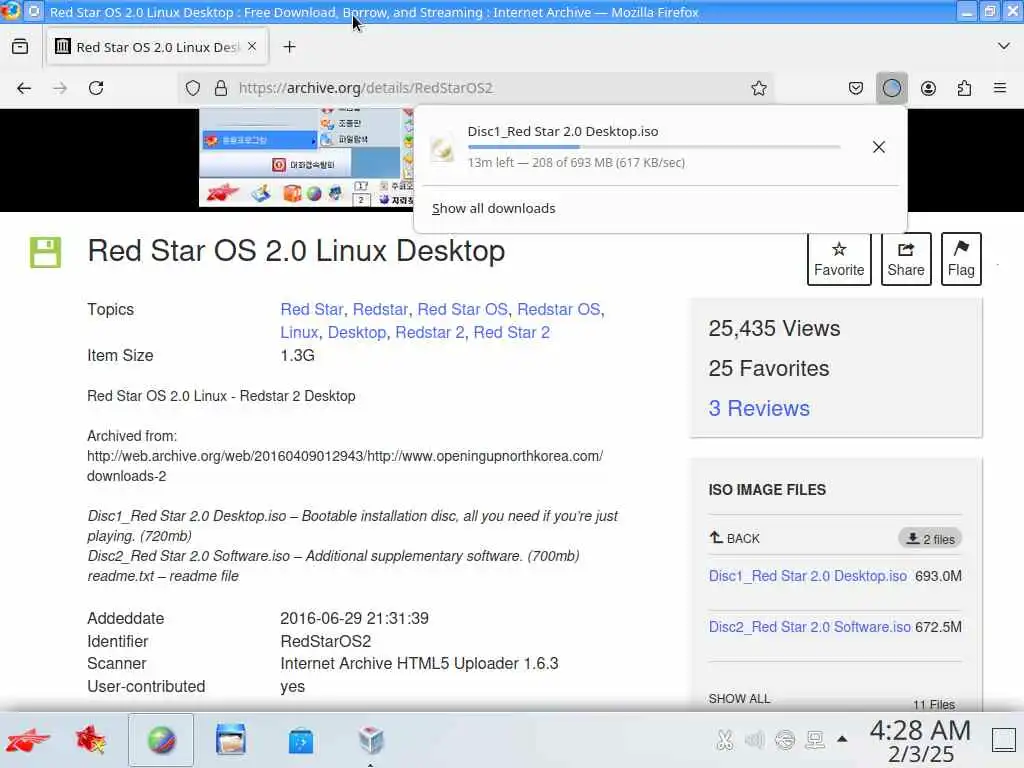1024x768 pixels.
Task: Open the cube package taskbar icon
Action: (371, 741)
